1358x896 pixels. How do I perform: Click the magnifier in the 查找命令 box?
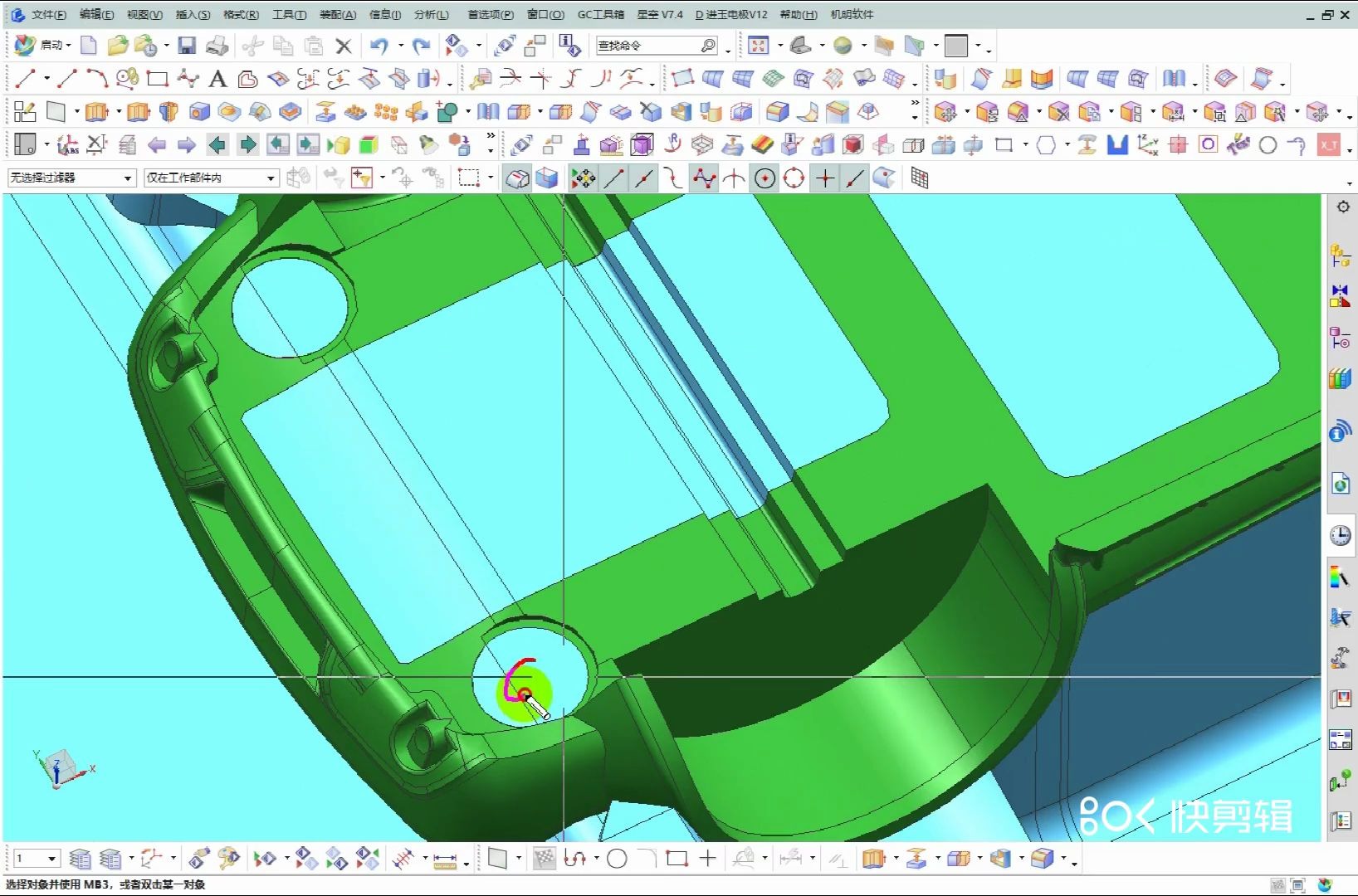[708, 46]
